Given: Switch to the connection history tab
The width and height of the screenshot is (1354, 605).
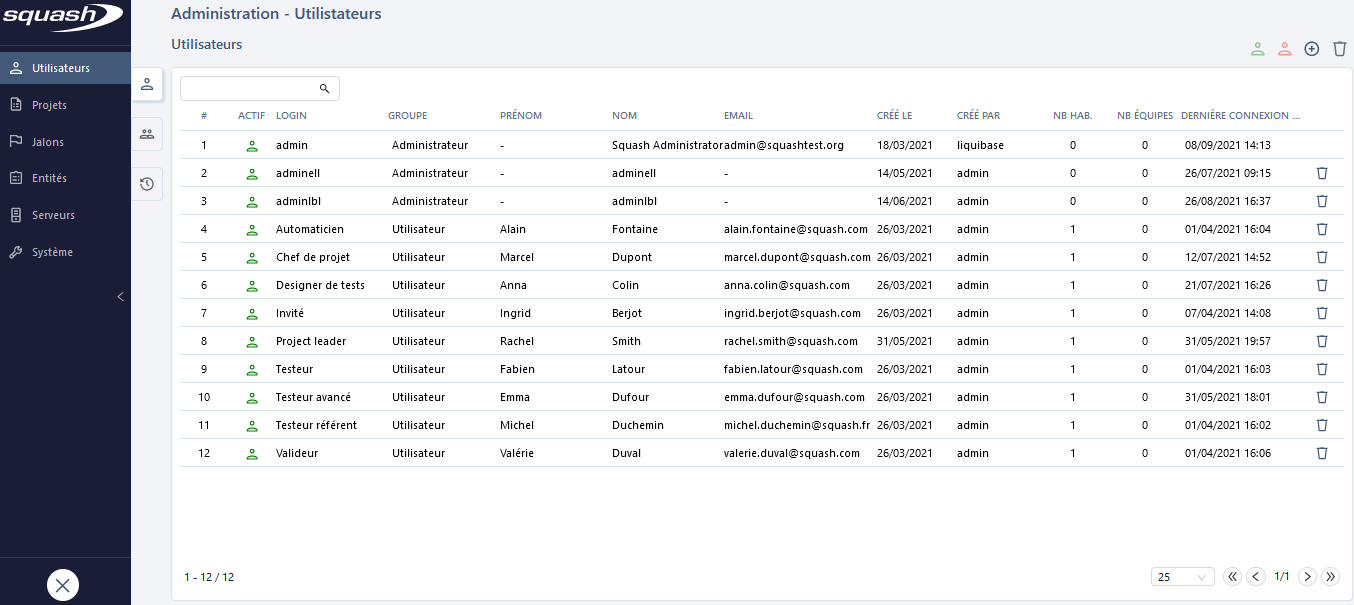Looking at the screenshot, I should 147,184.
